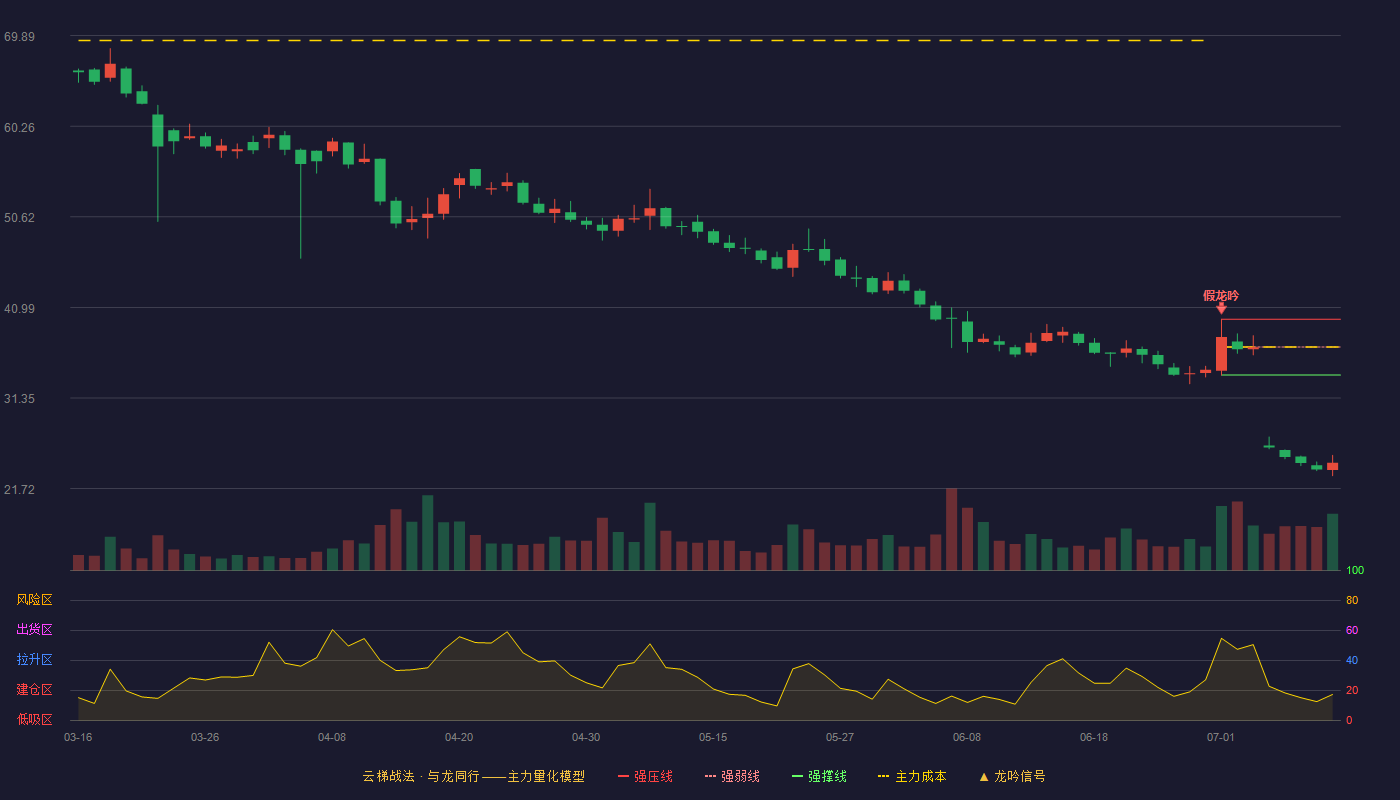1400x800 pixels.
Task: Select the 出货区 zone label
Action: tap(34, 630)
